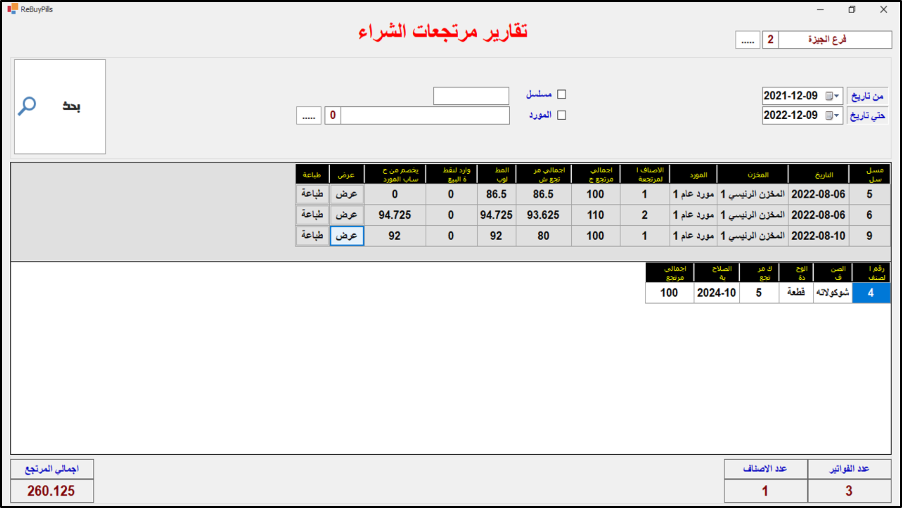Viewport: 902px width, 508px height.
Task: Enable the مسلسل checkbox
Action: pos(561,95)
